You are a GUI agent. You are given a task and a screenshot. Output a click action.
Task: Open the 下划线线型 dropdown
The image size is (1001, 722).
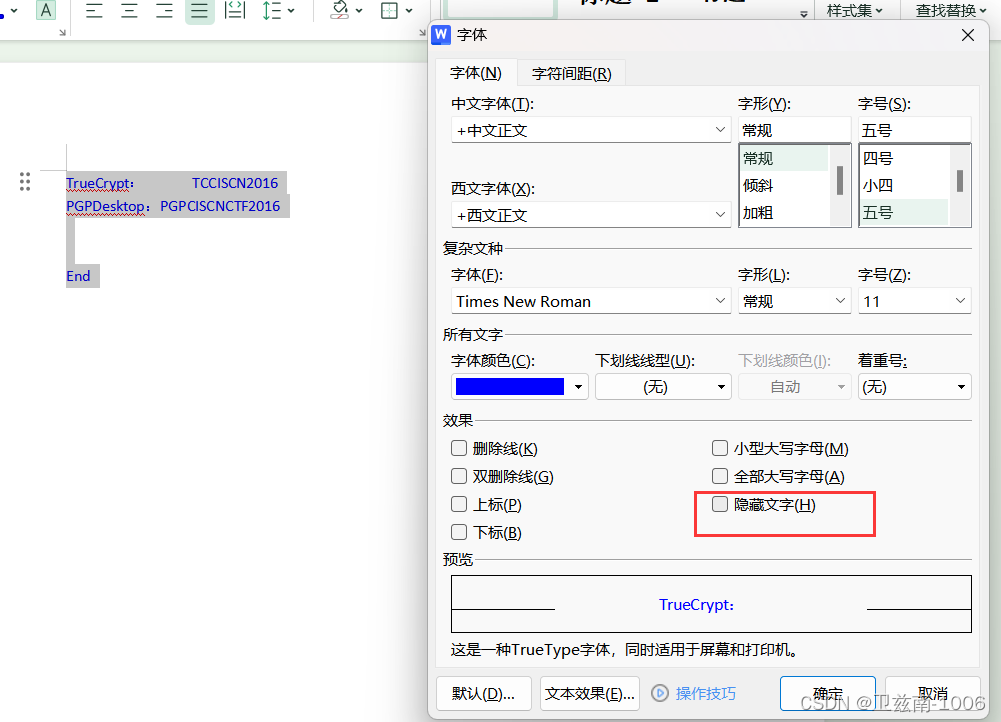click(663, 387)
